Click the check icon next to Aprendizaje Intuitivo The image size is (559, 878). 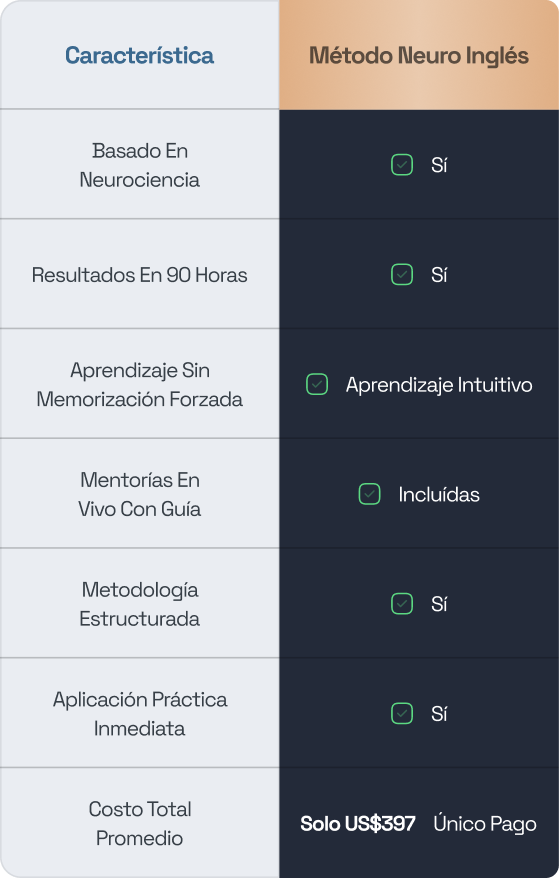(317, 384)
